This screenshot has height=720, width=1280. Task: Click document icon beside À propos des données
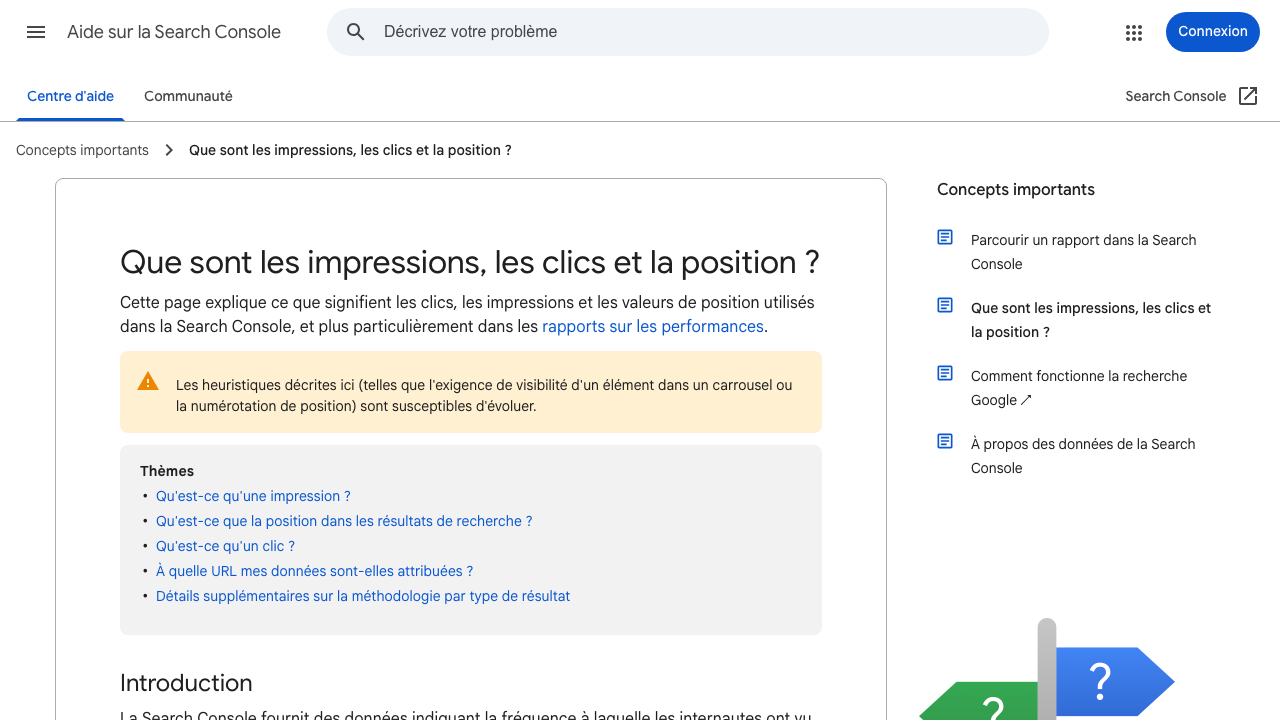click(x=945, y=441)
